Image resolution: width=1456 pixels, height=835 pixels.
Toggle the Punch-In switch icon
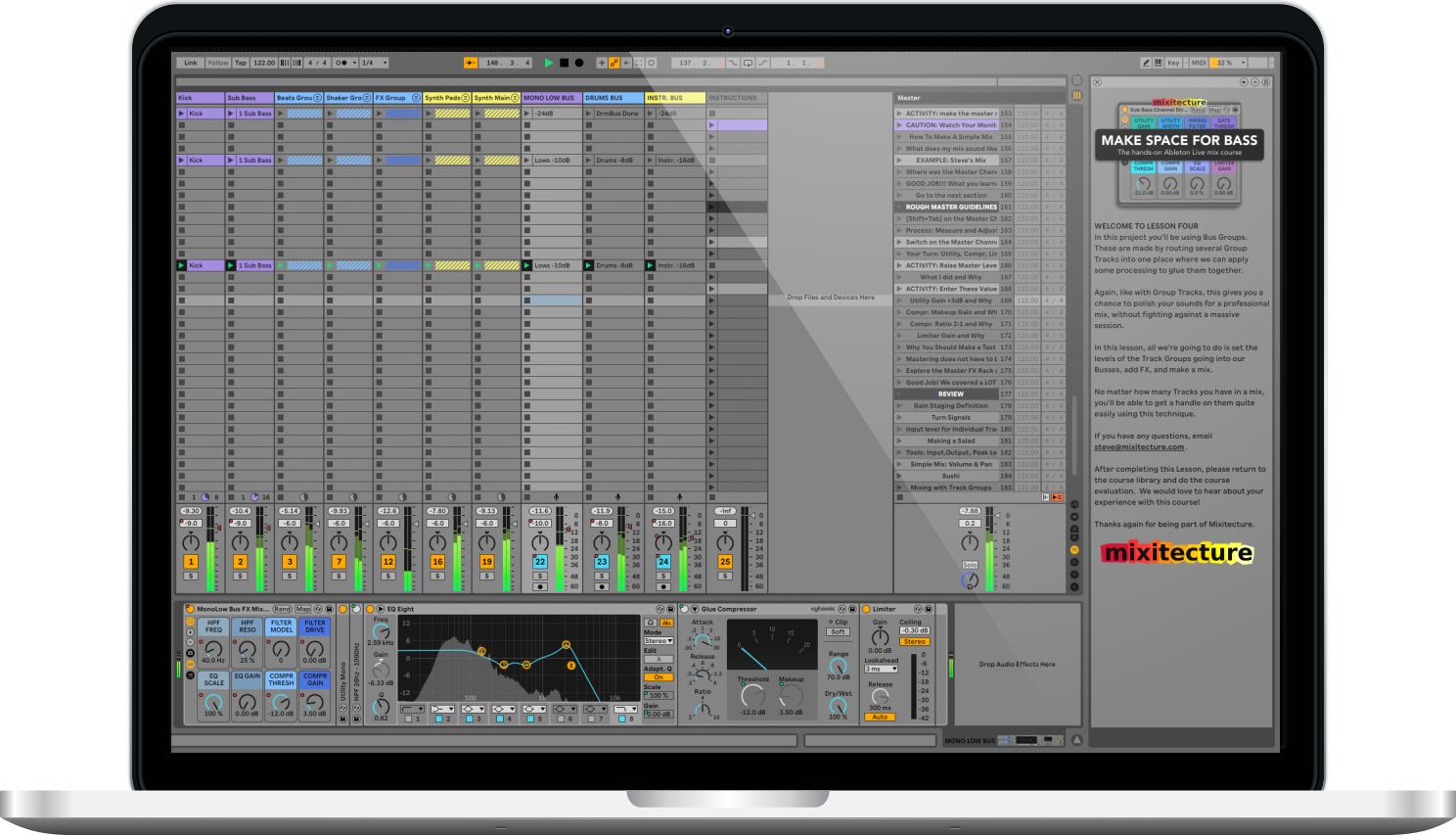coord(733,63)
